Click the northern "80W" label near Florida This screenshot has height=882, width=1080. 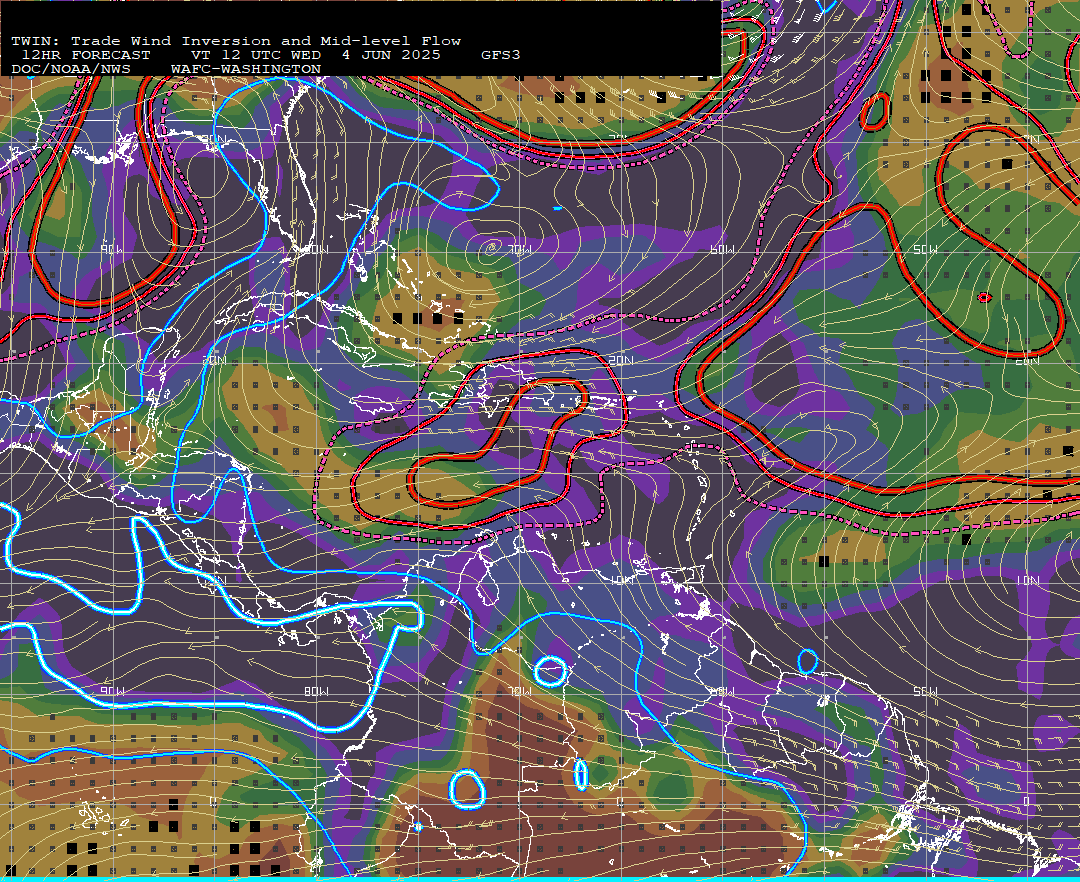click(x=318, y=249)
